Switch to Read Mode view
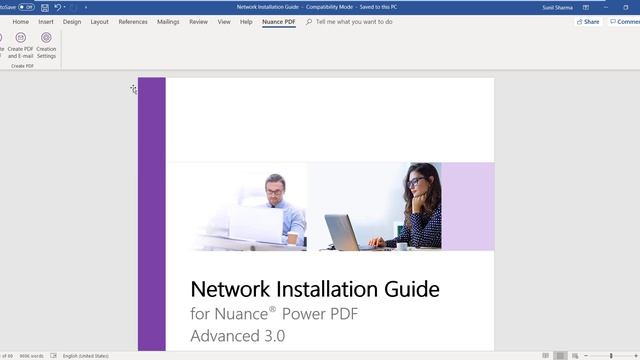 coord(546,356)
